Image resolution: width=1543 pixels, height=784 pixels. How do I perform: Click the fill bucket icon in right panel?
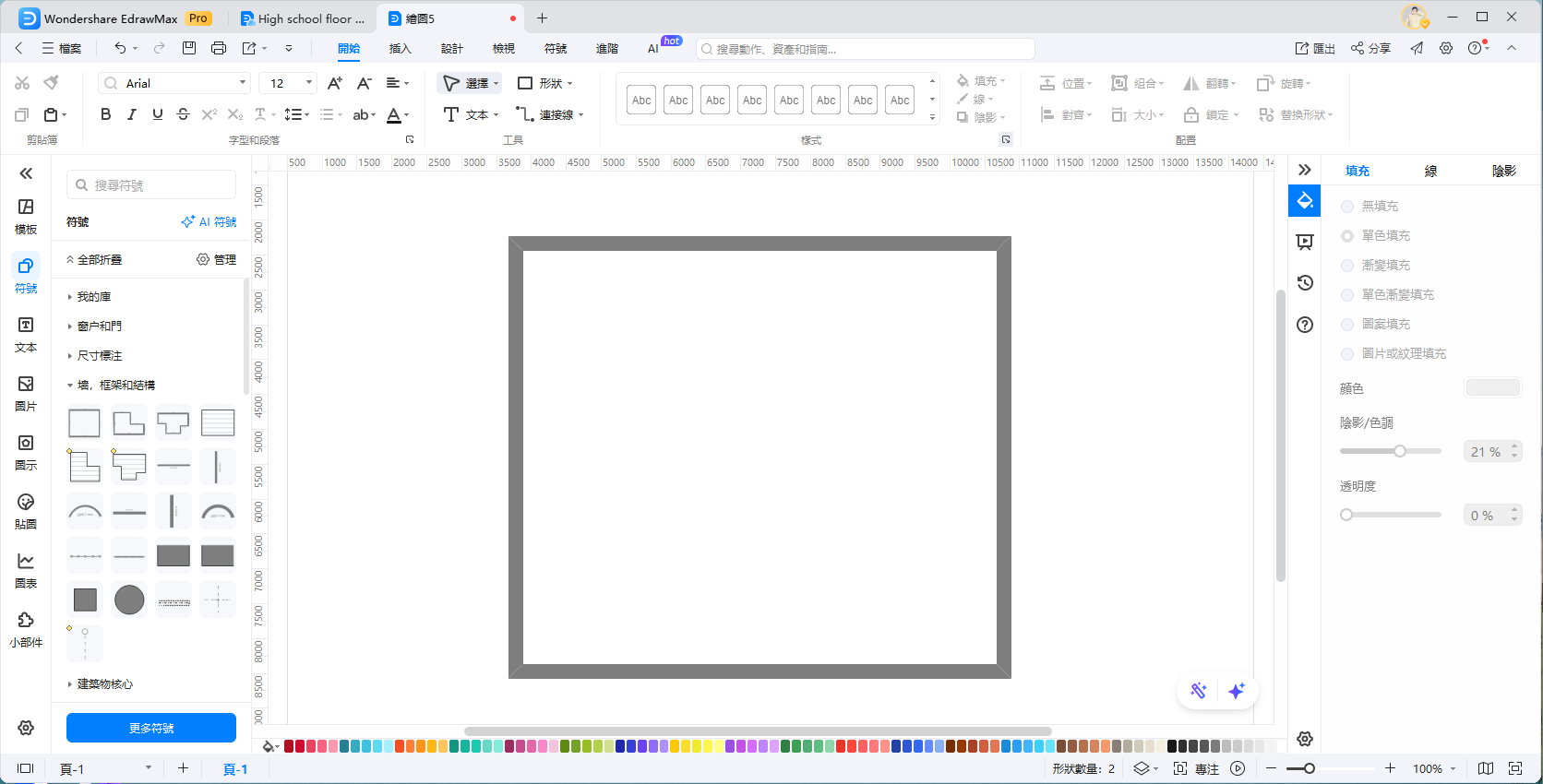click(x=1305, y=201)
